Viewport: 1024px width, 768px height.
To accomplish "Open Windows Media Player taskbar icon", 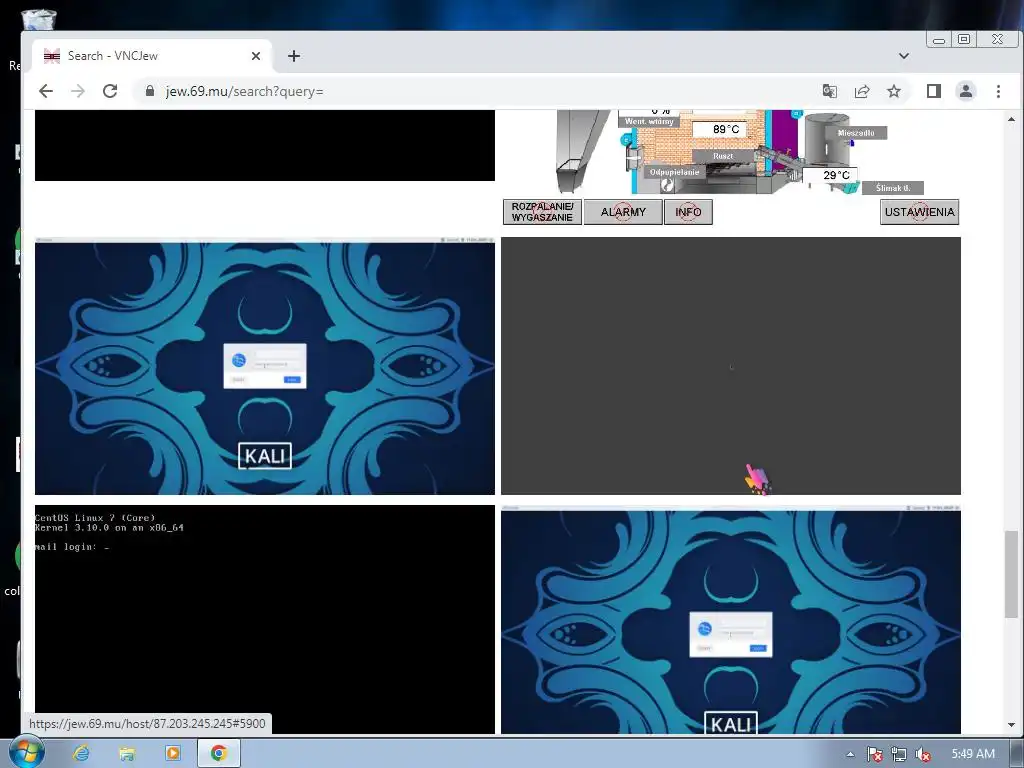I will pyautogui.click(x=172, y=753).
